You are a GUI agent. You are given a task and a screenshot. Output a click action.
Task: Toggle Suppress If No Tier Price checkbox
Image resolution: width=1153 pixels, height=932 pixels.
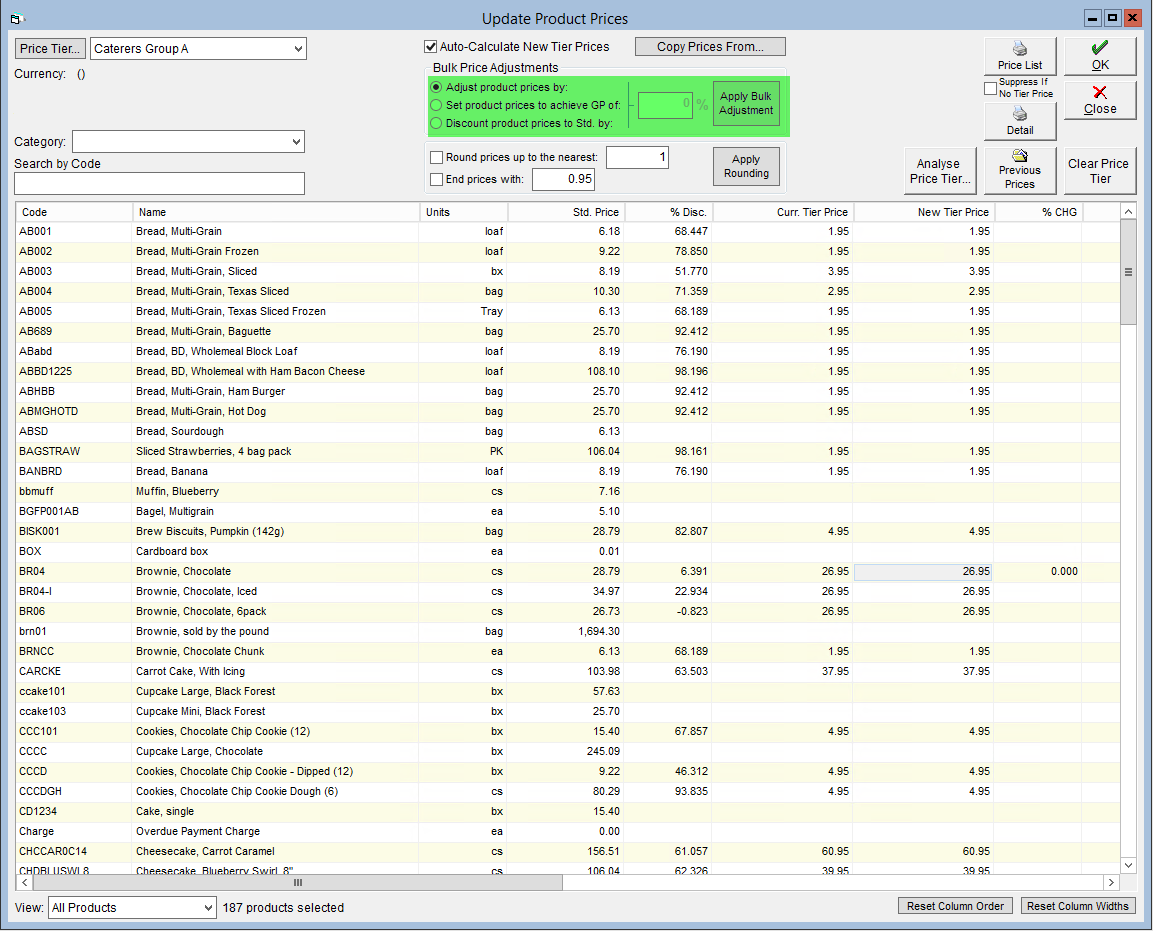pyautogui.click(x=990, y=88)
